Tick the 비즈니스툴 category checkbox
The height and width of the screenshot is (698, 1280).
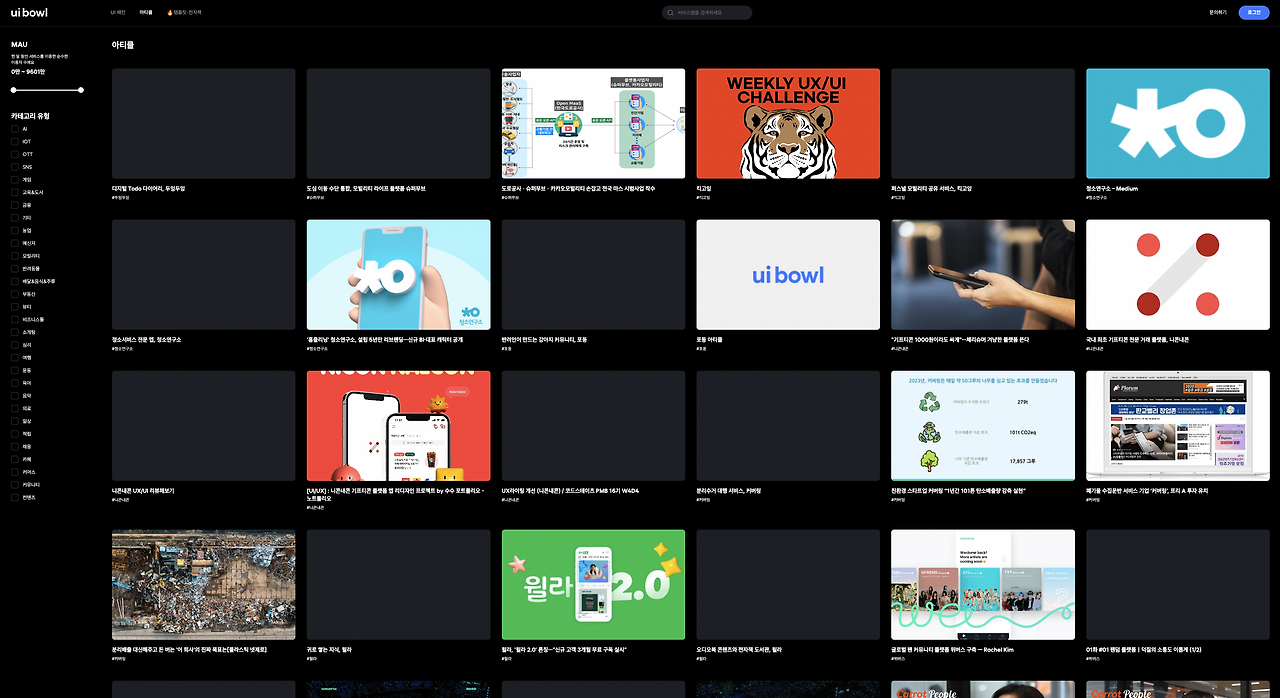tap(14, 320)
